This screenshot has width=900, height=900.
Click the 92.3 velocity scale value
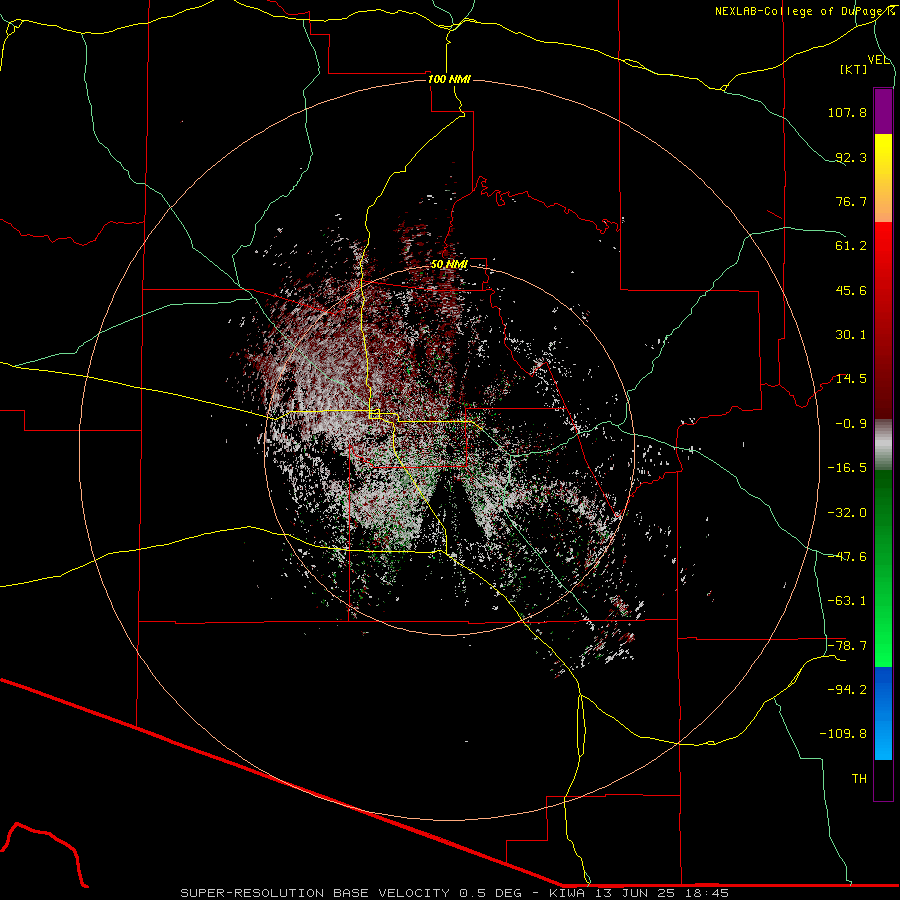851,157
